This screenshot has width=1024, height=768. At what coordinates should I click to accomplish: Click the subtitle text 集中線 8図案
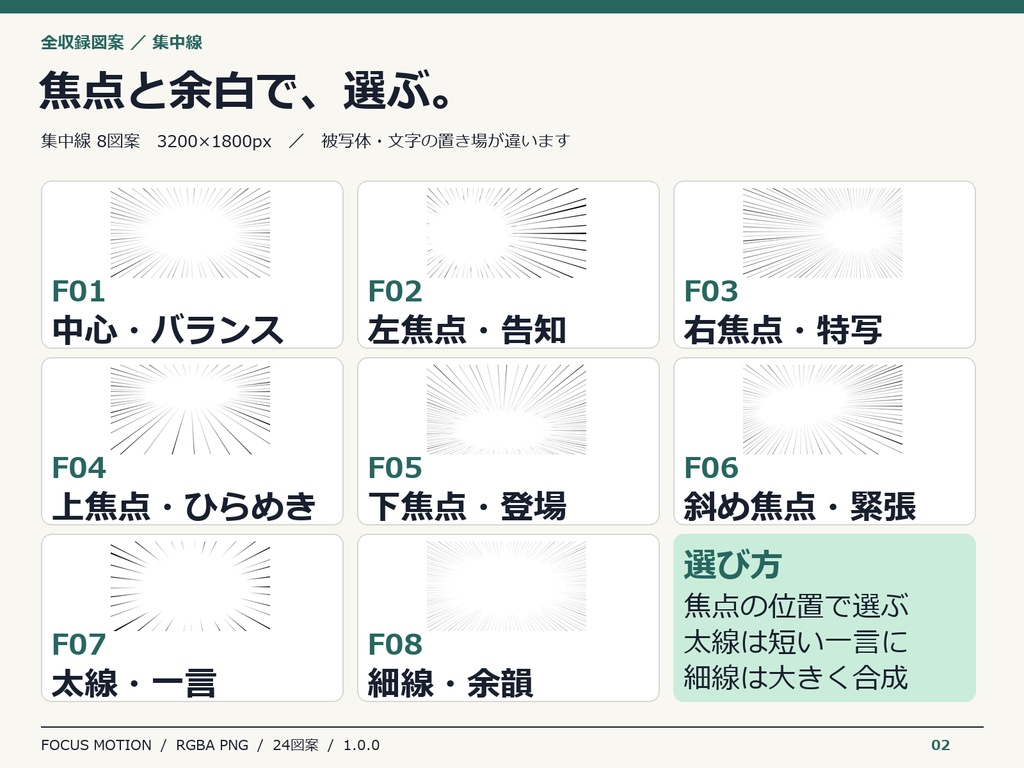[x=90, y=141]
